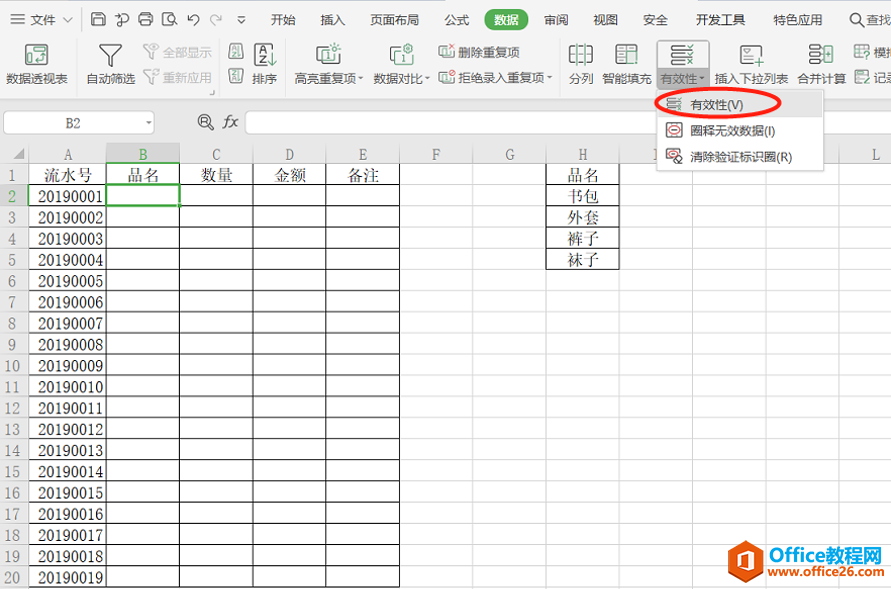
Task: Open 数据对比 data compare dropdown
Action: click(401, 64)
